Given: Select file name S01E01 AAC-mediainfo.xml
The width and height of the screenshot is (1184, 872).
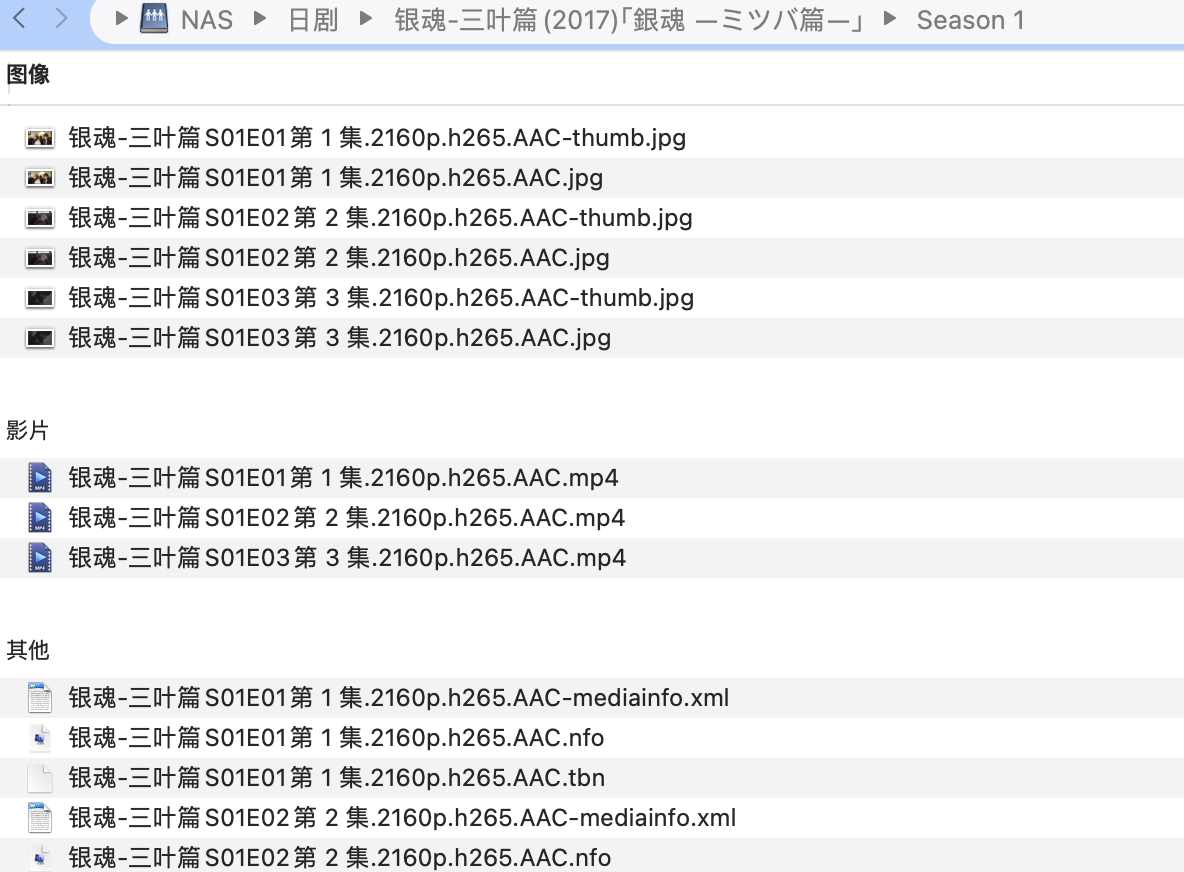Looking at the screenshot, I should [x=398, y=697].
